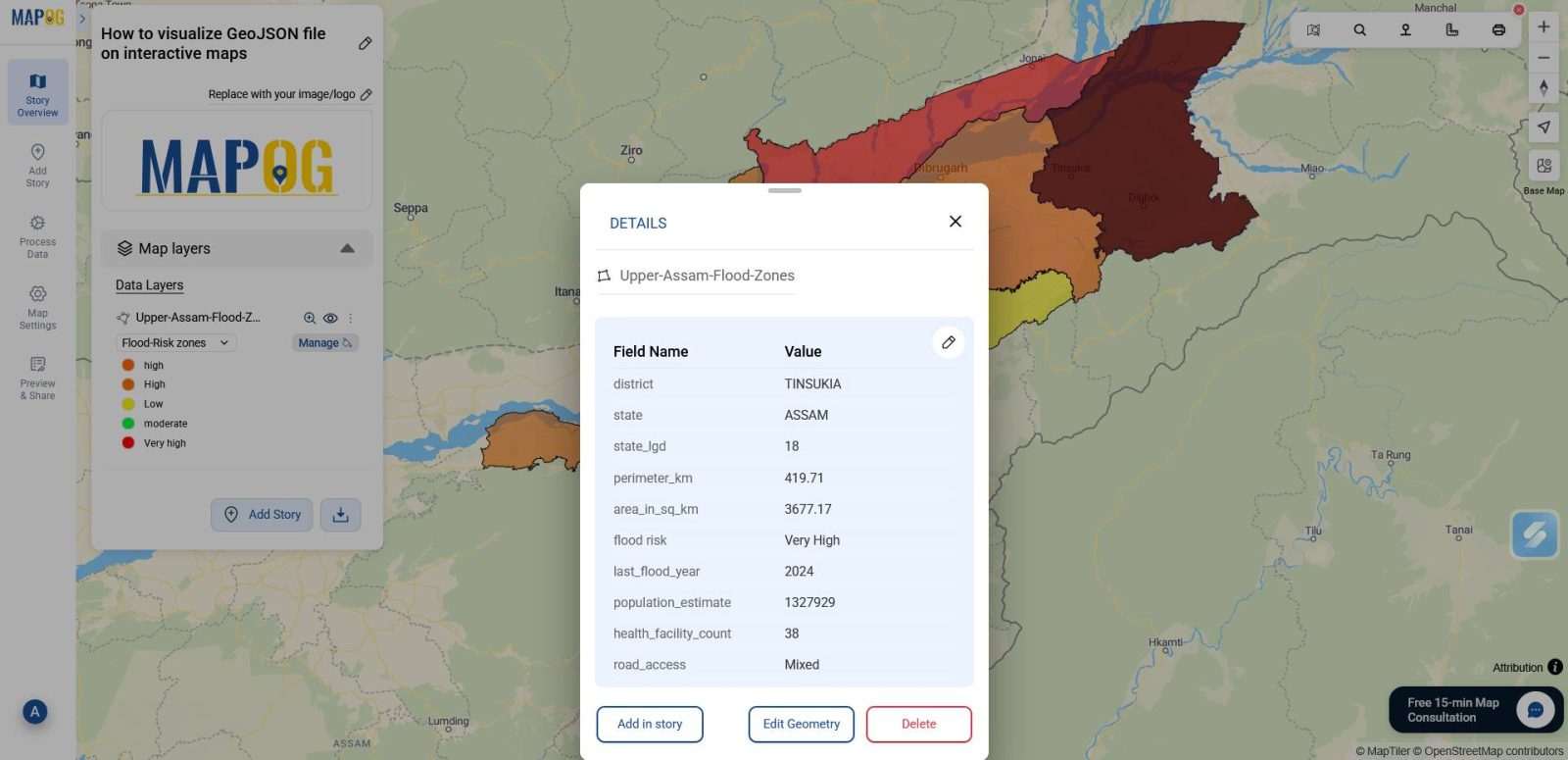Click the Upper-Assam-Flood-Zones layer name in details
The image size is (1568, 760).
[707, 276]
